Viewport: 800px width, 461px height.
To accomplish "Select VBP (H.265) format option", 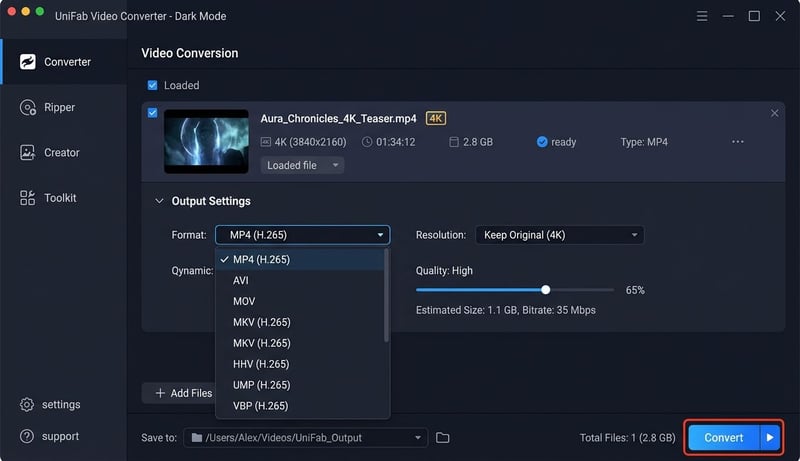I will pos(300,406).
